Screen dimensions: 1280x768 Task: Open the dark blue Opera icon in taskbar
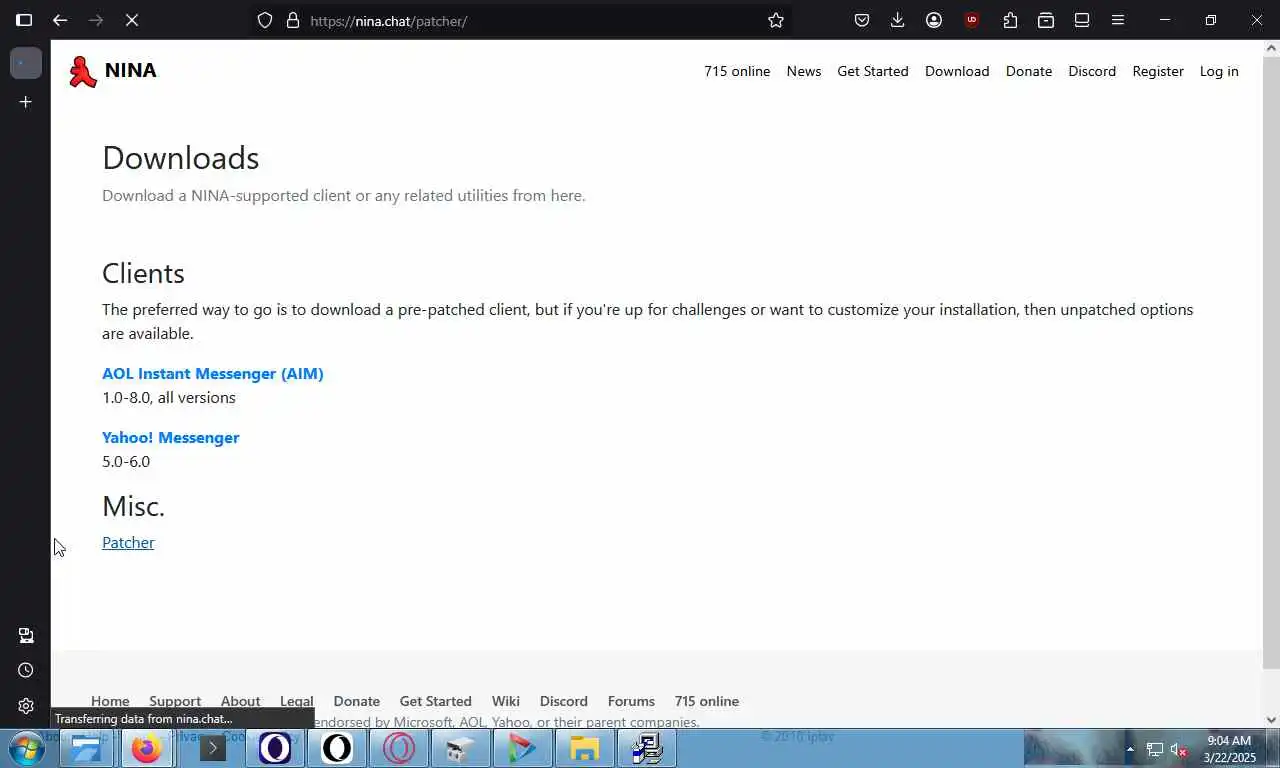[x=275, y=748]
